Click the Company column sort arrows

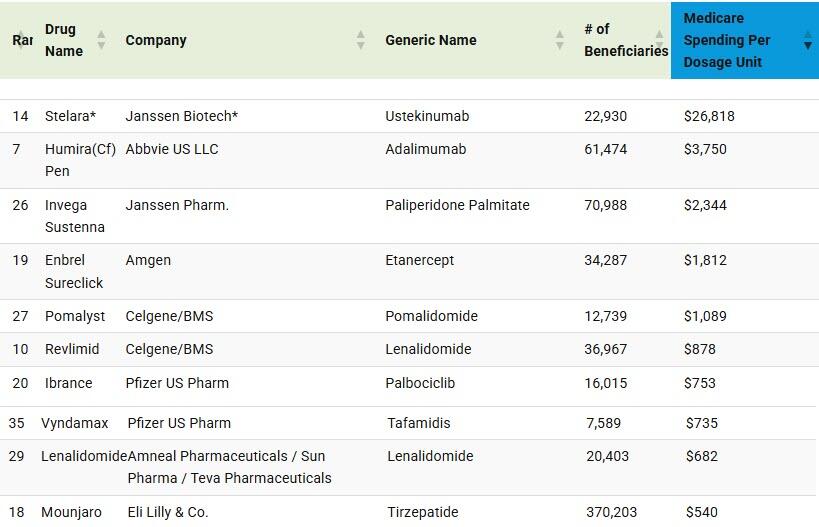click(x=361, y=40)
